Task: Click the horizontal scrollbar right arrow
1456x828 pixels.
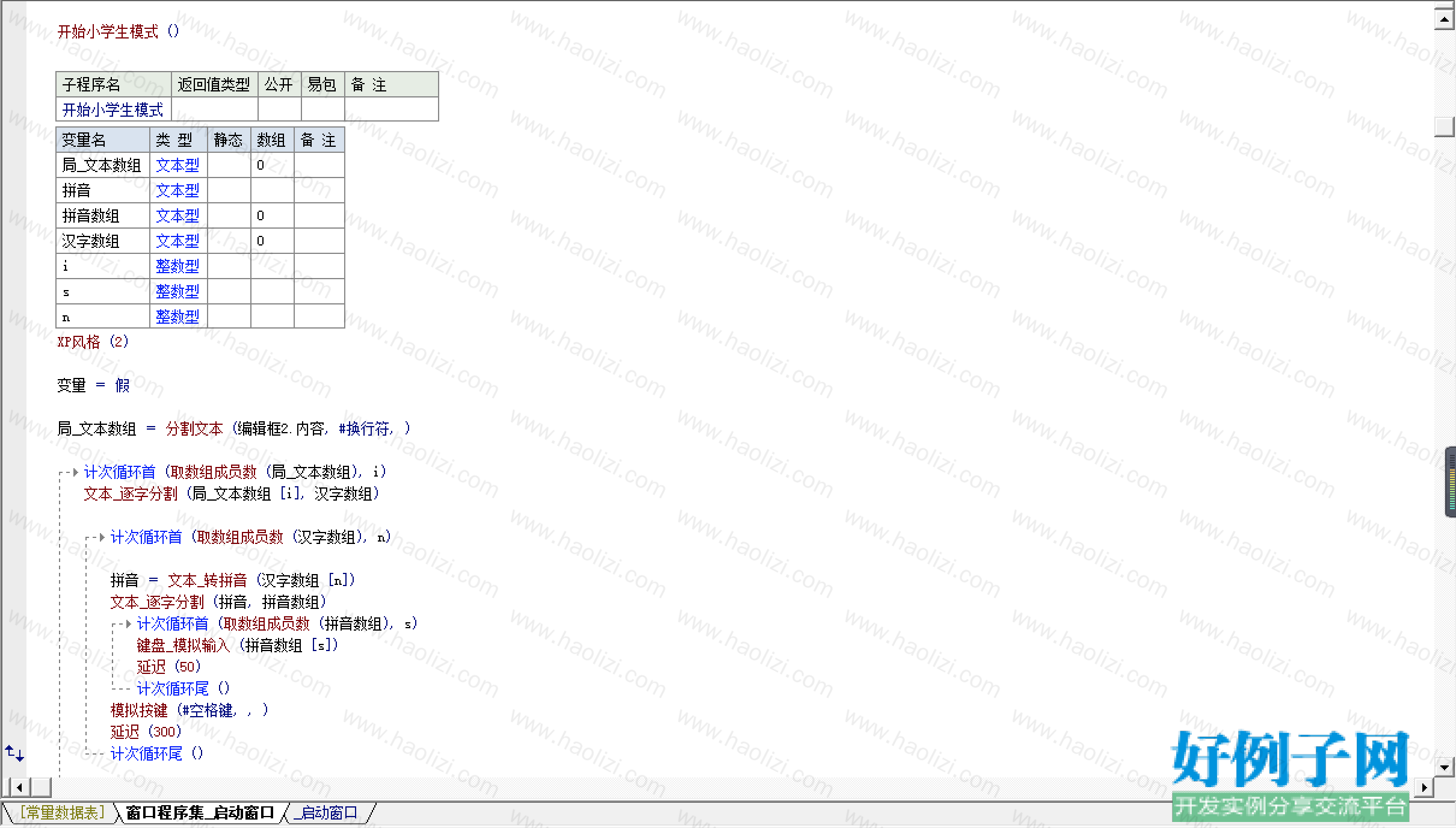Action: pos(1424,787)
